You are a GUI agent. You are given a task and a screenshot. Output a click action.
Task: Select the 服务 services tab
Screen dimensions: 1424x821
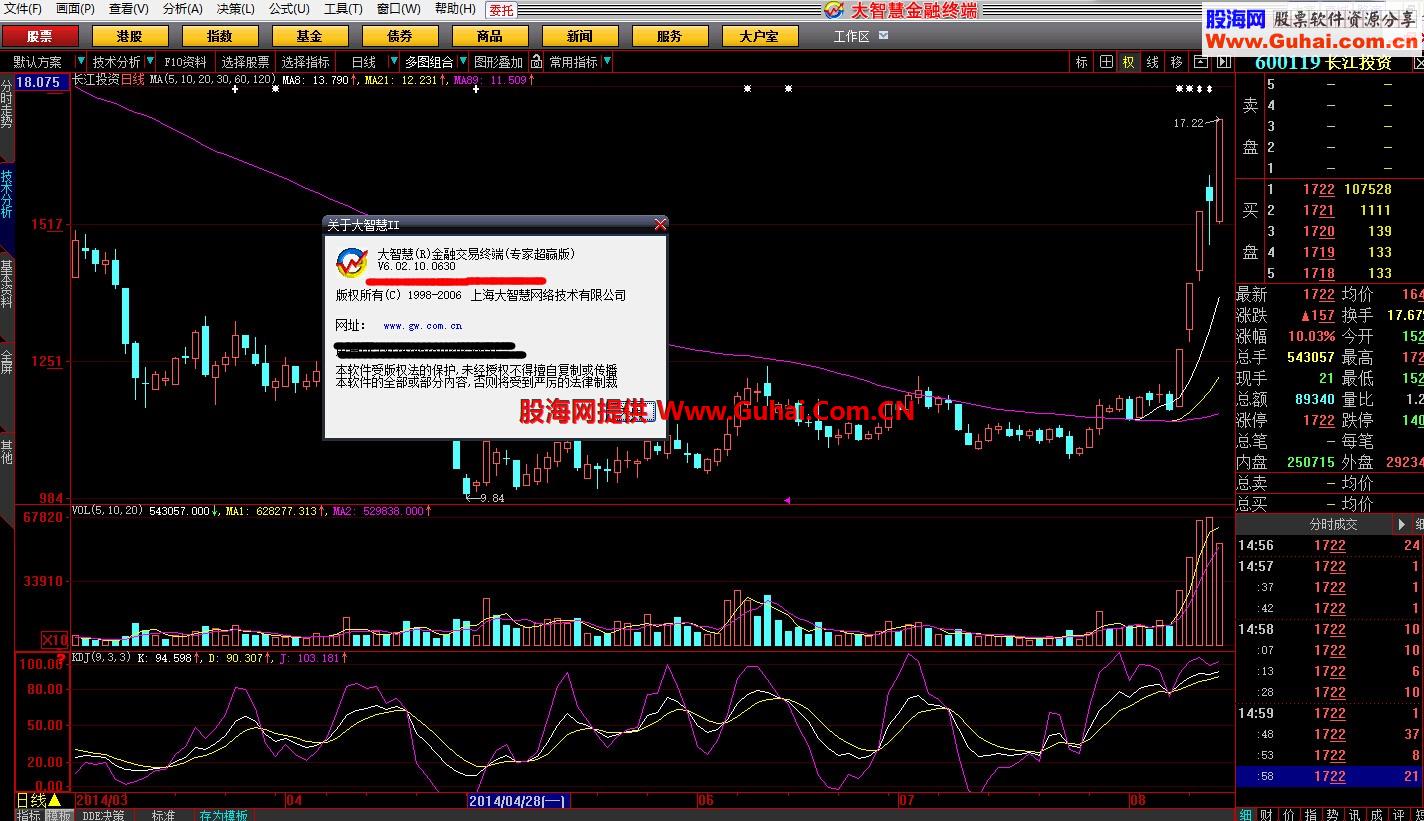pyautogui.click(x=670, y=36)
